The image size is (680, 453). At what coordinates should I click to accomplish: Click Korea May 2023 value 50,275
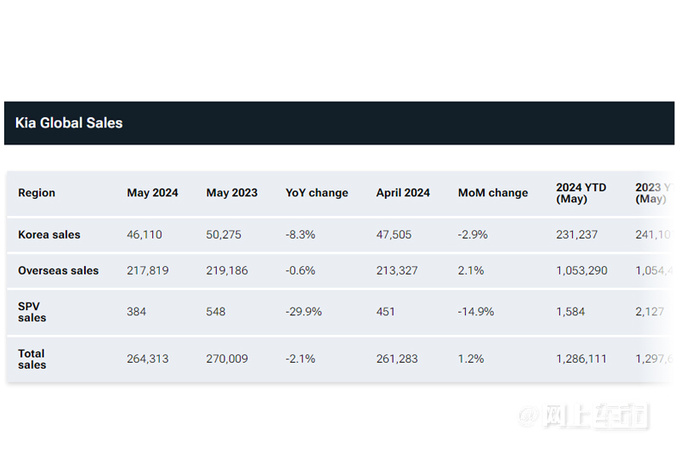point(224,235)
